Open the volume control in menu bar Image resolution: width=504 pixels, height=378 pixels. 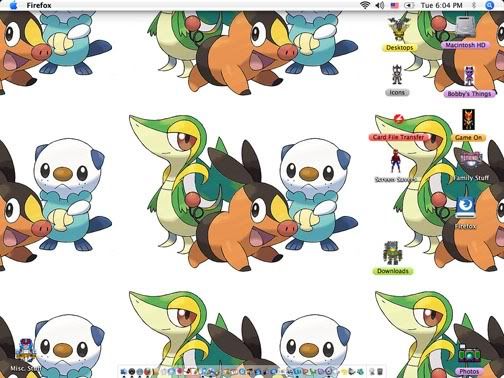point(380,5)
